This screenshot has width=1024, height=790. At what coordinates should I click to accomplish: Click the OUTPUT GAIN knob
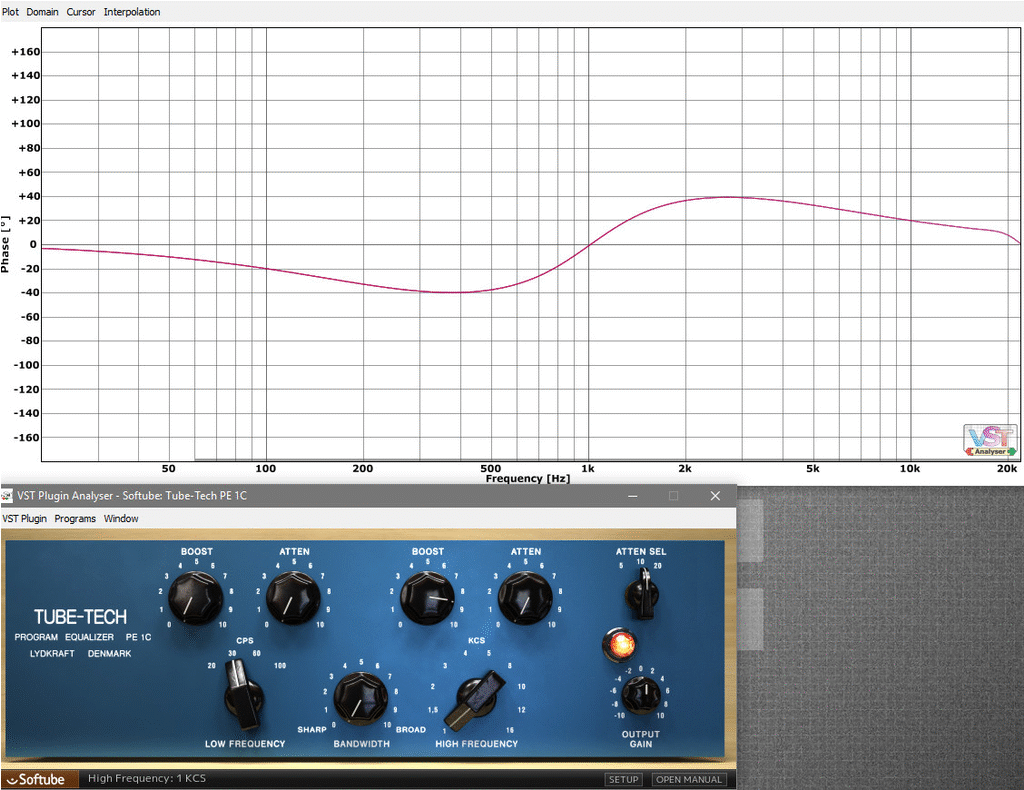(641, 695)
